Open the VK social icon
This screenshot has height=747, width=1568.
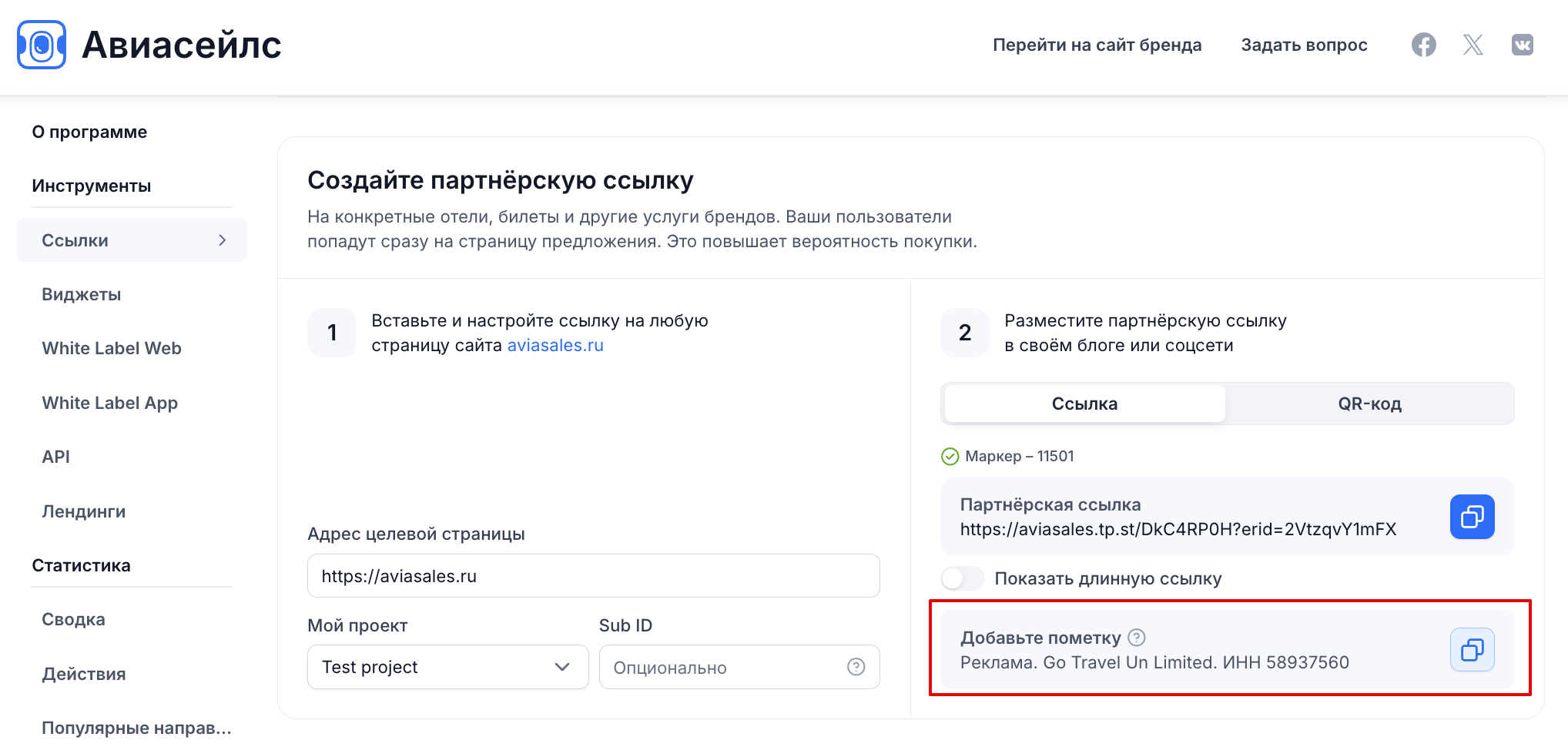pyautogui.click(x=1522, y=45)
